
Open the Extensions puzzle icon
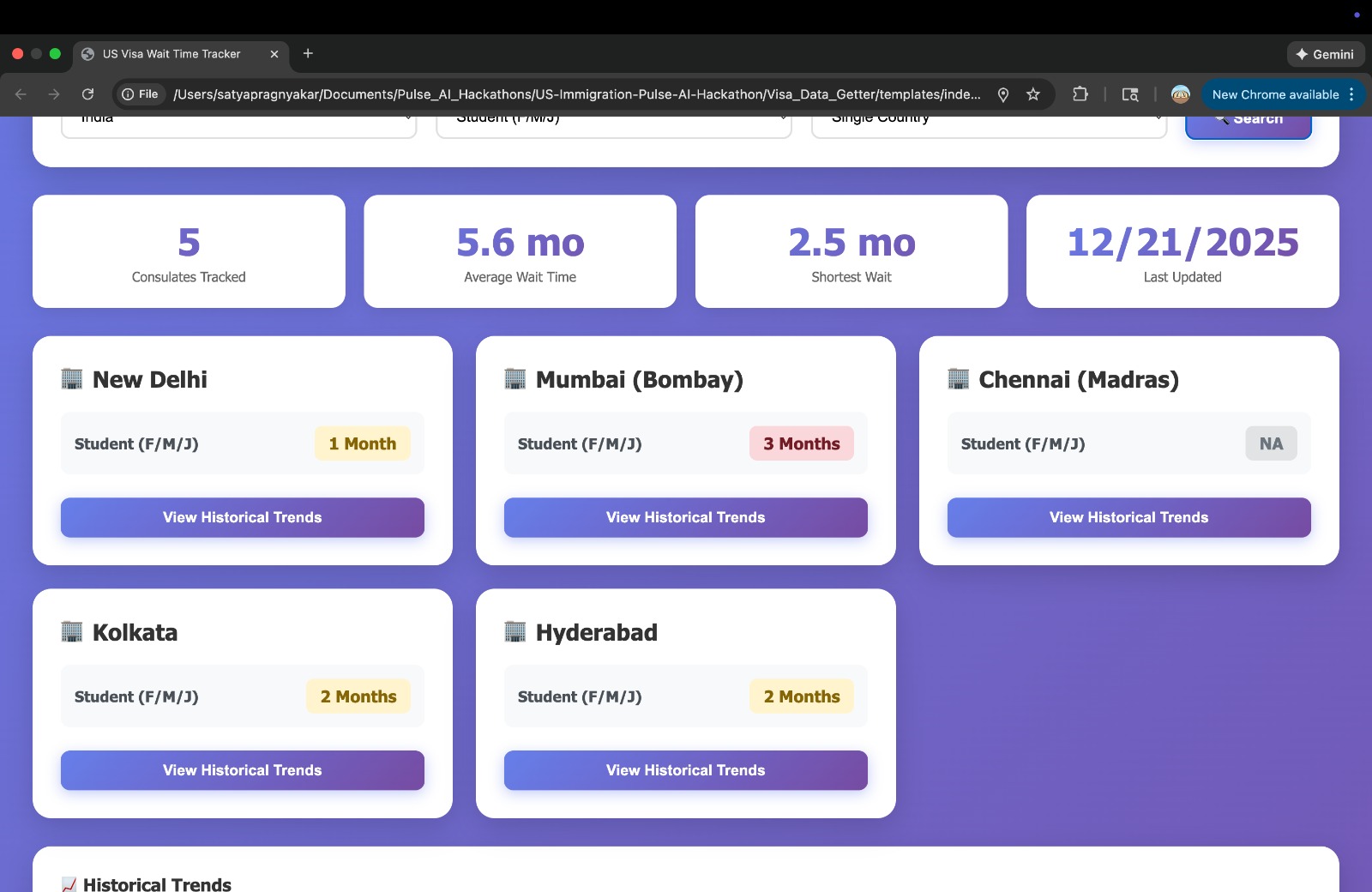[1080, 94]
